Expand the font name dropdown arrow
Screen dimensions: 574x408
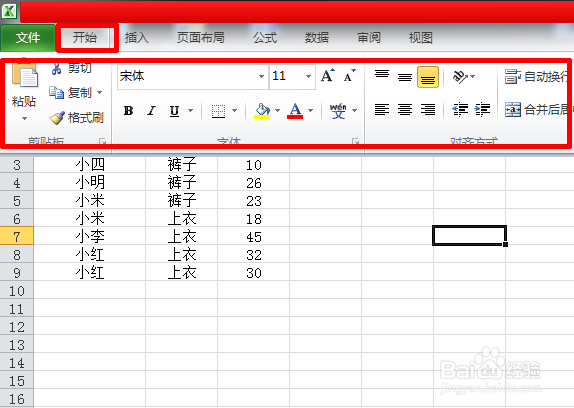261,76
